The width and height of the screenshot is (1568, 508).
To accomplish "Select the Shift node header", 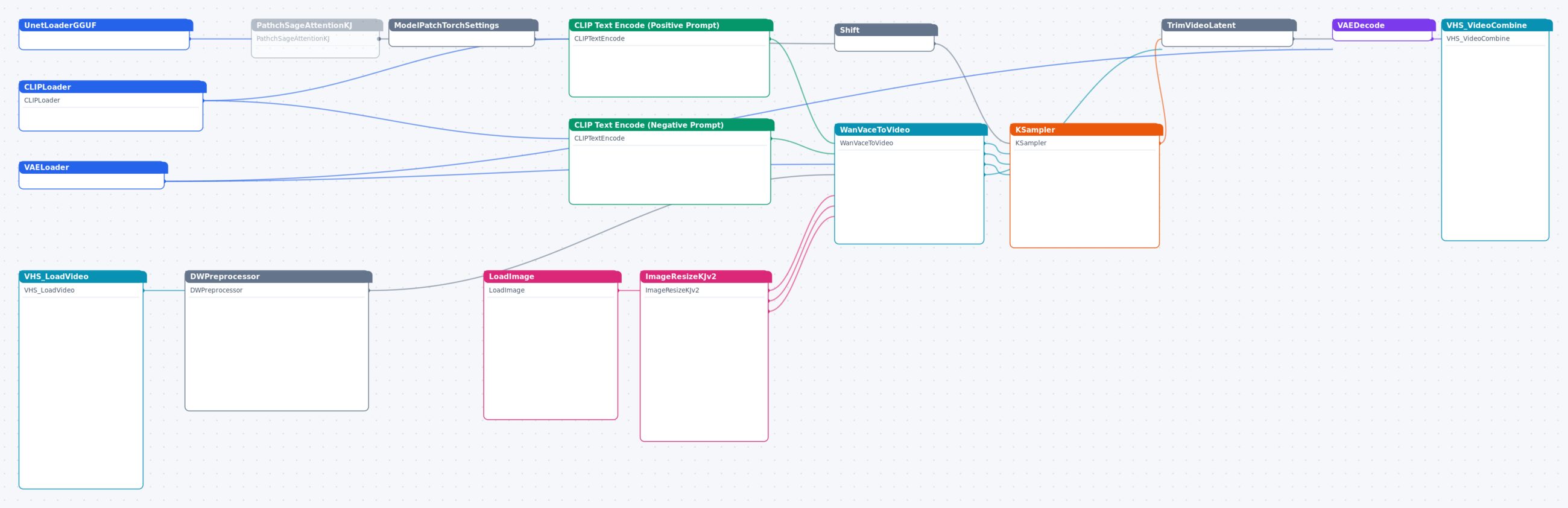I will point(886,30).
